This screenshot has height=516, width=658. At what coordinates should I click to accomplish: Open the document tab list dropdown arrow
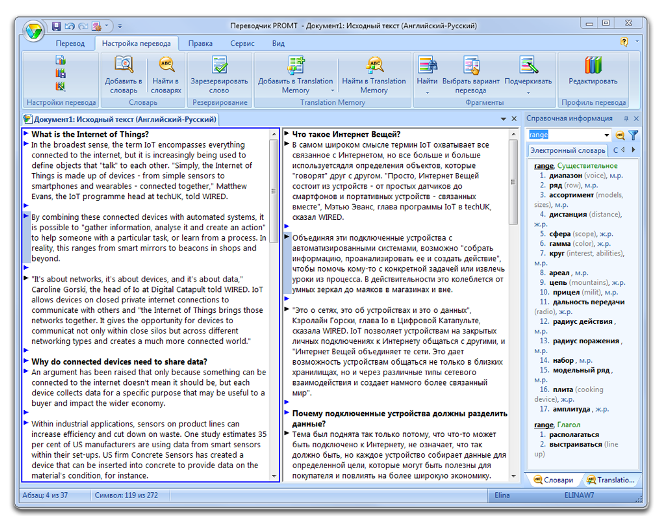pos(503,119)
